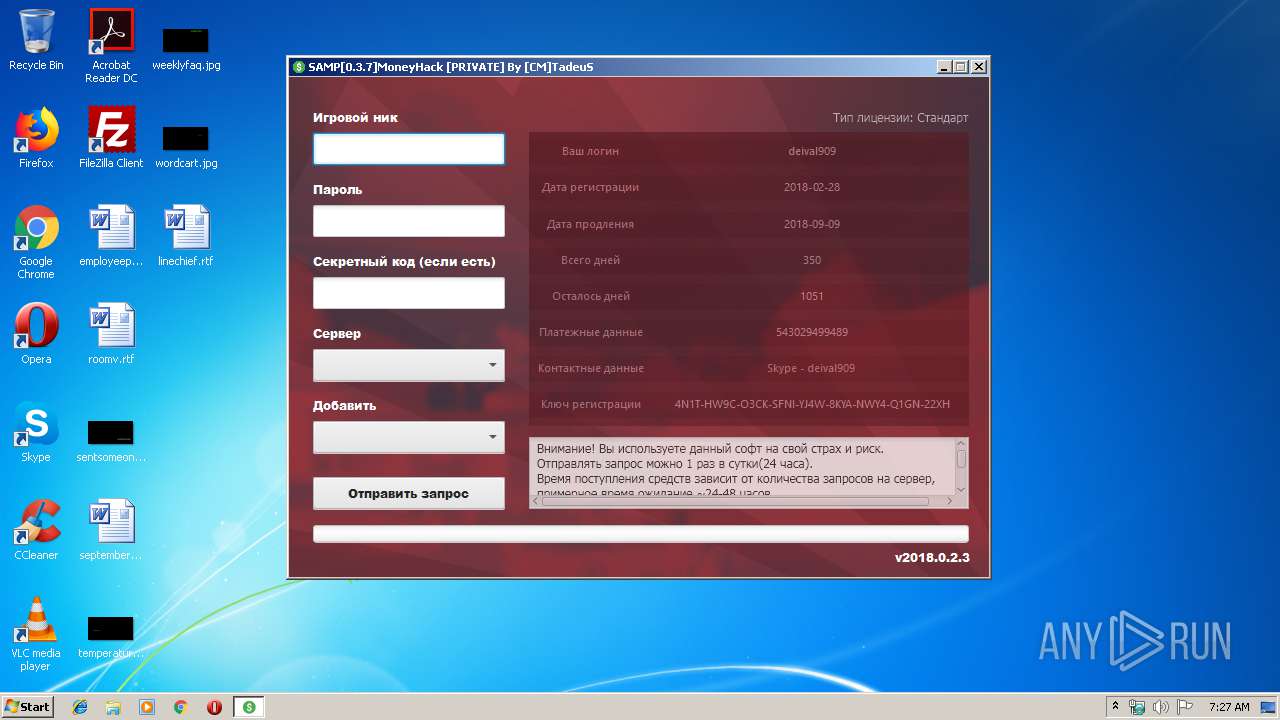This screenshot has width=1280, height=720.
Task: Launch media player from taskbar
Action: click(147, 707)
